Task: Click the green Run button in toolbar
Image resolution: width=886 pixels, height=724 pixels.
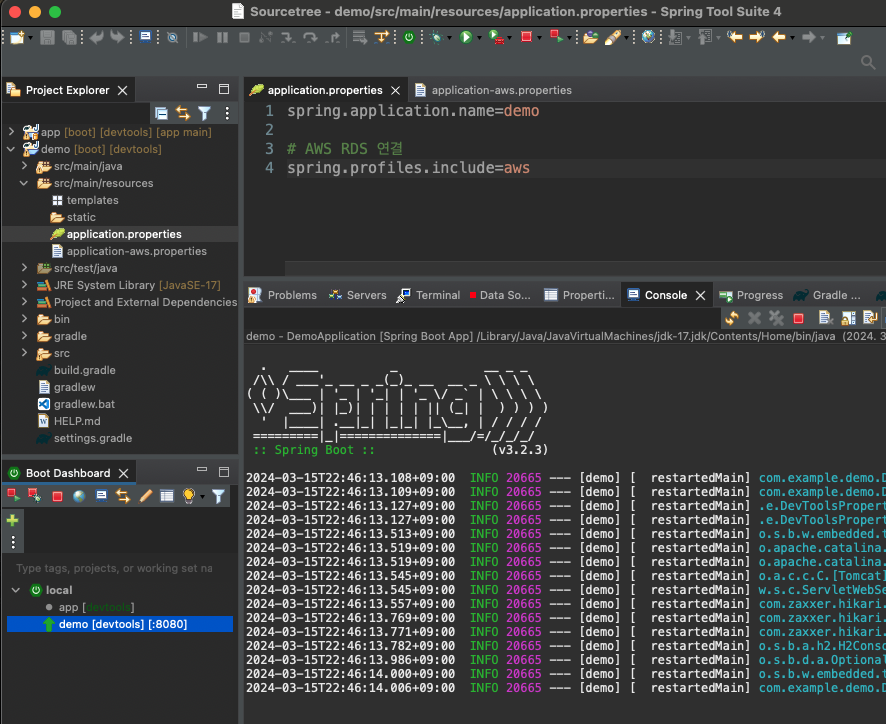Action: tap(466, 37)
